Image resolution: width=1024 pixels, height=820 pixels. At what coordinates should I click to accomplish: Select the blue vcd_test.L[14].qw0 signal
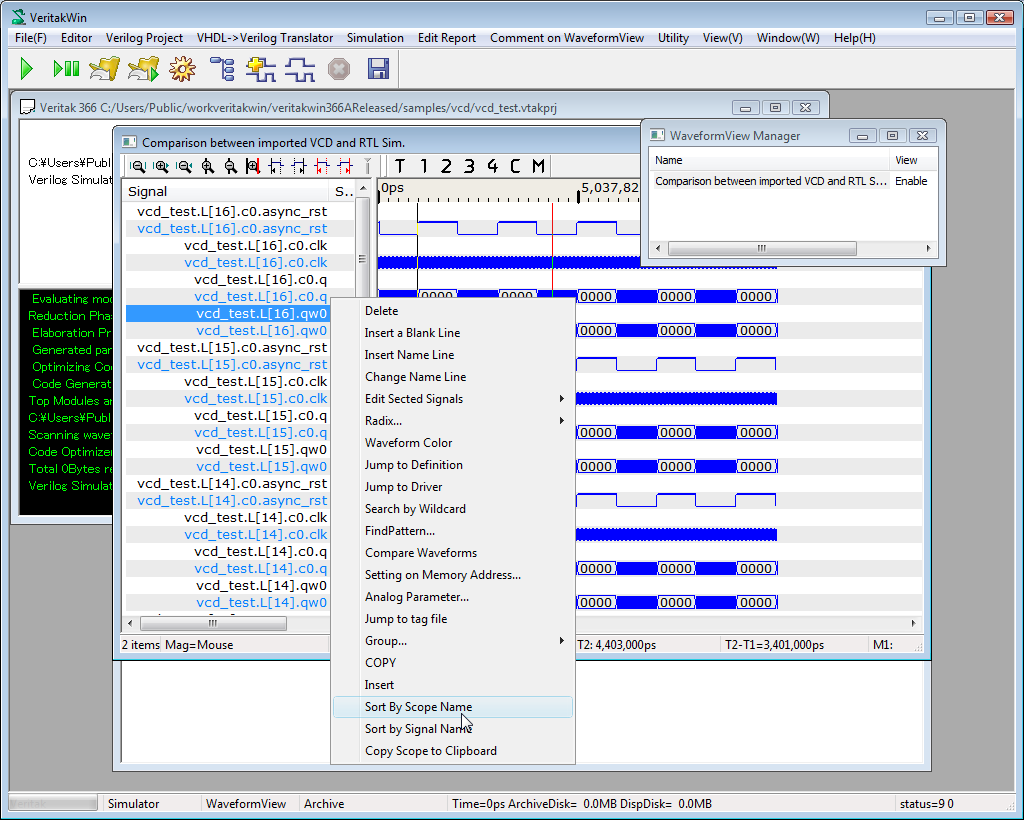261,603
